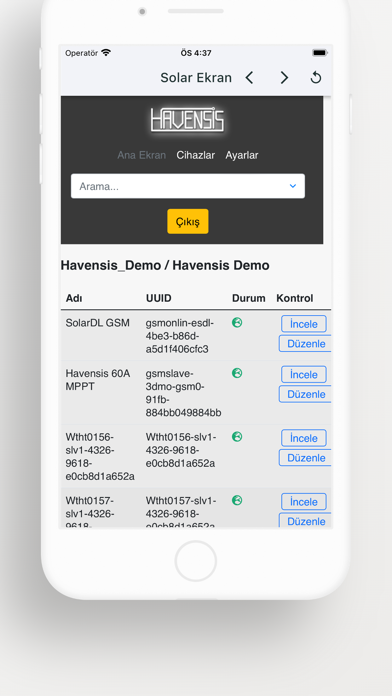Focus the Arama search field
The height and width of the screenshot is (696, 392).
[188, 186]
